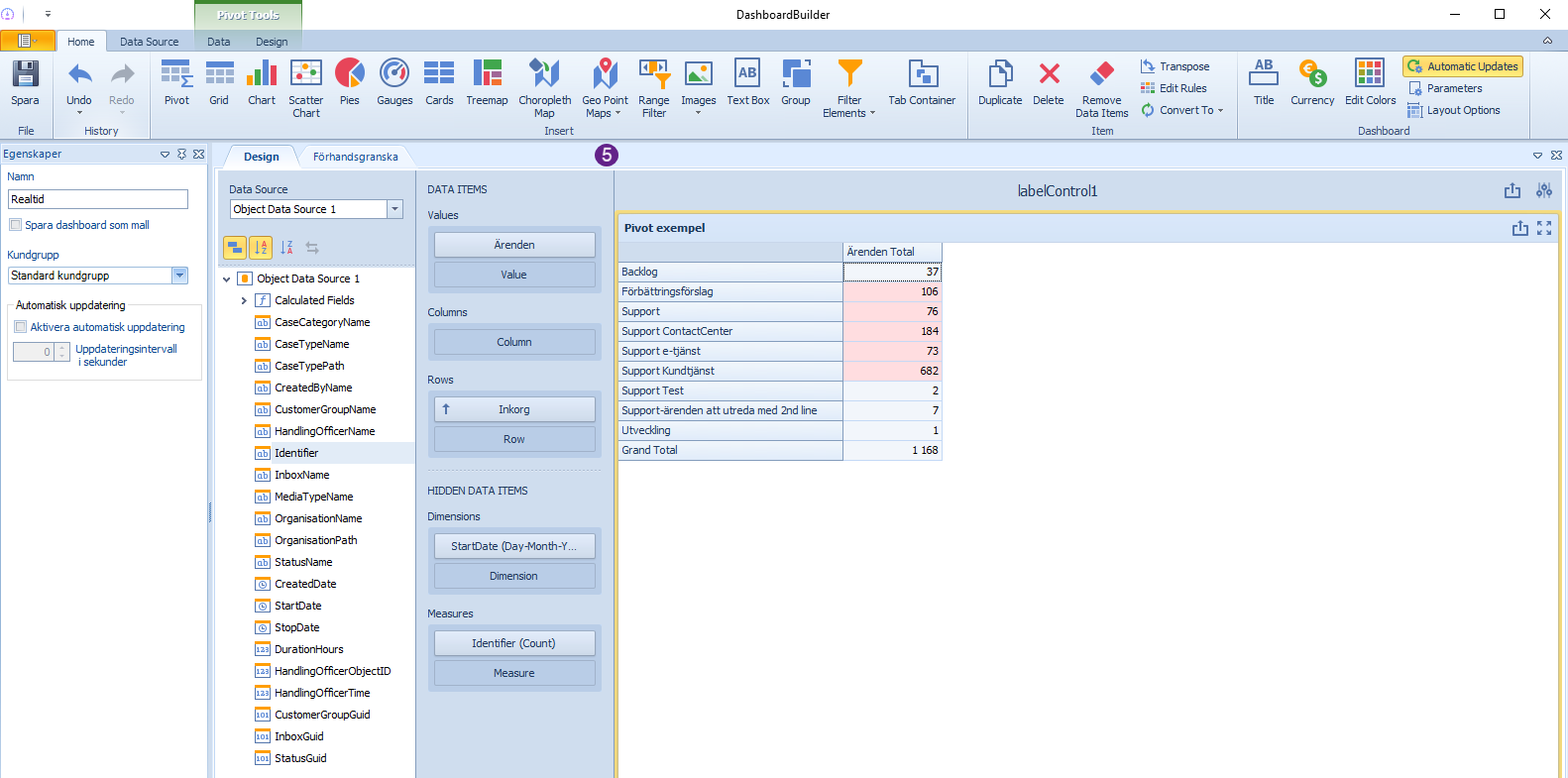Open Edit Colors dialog
The width and height of the screenshot is (1568, 778).
[1370, 83]
